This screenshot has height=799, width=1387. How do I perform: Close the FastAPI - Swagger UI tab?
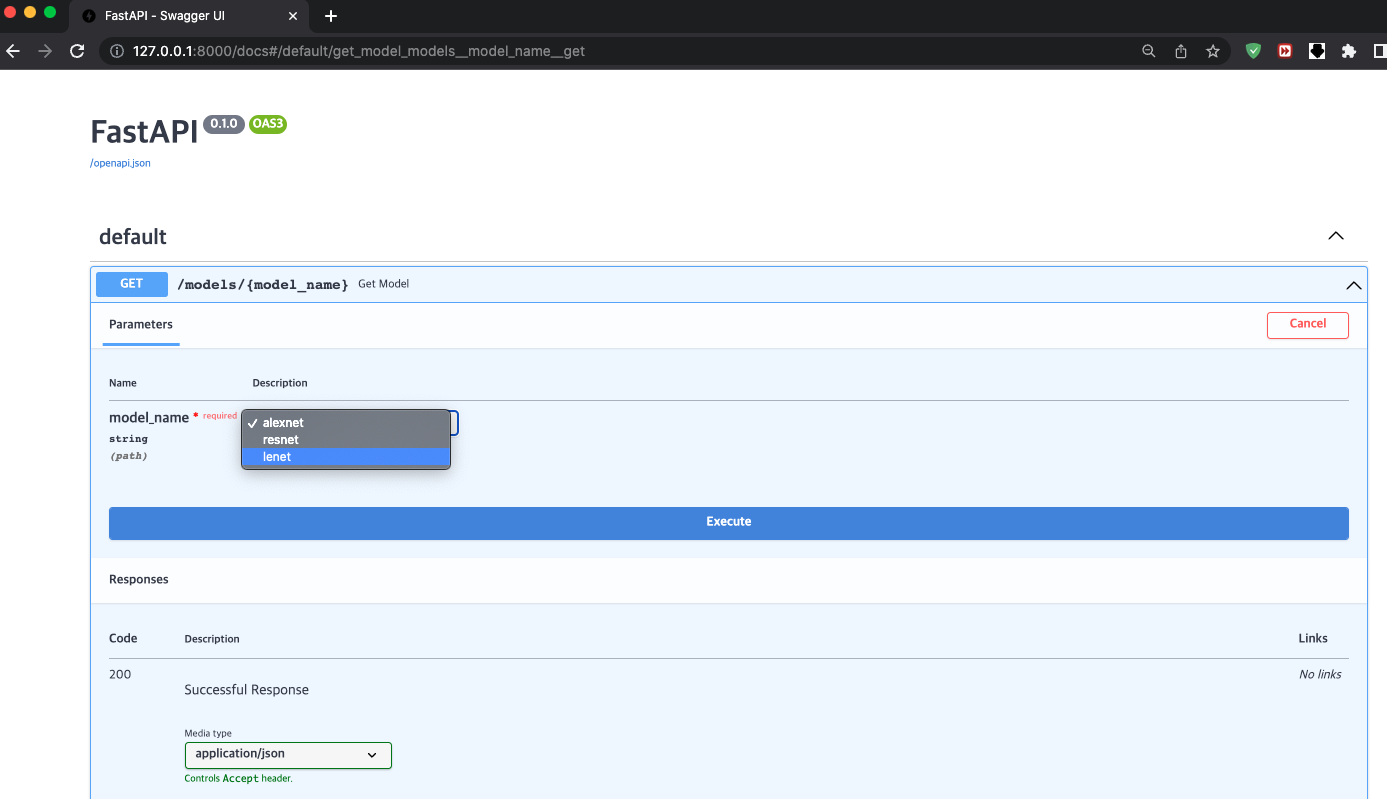(293, 16)
